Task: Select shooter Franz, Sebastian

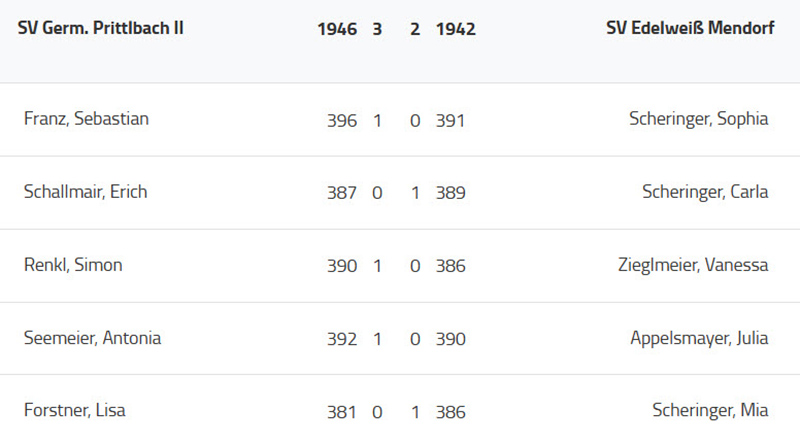Action: pyautogui.click(x=86, y=119)
